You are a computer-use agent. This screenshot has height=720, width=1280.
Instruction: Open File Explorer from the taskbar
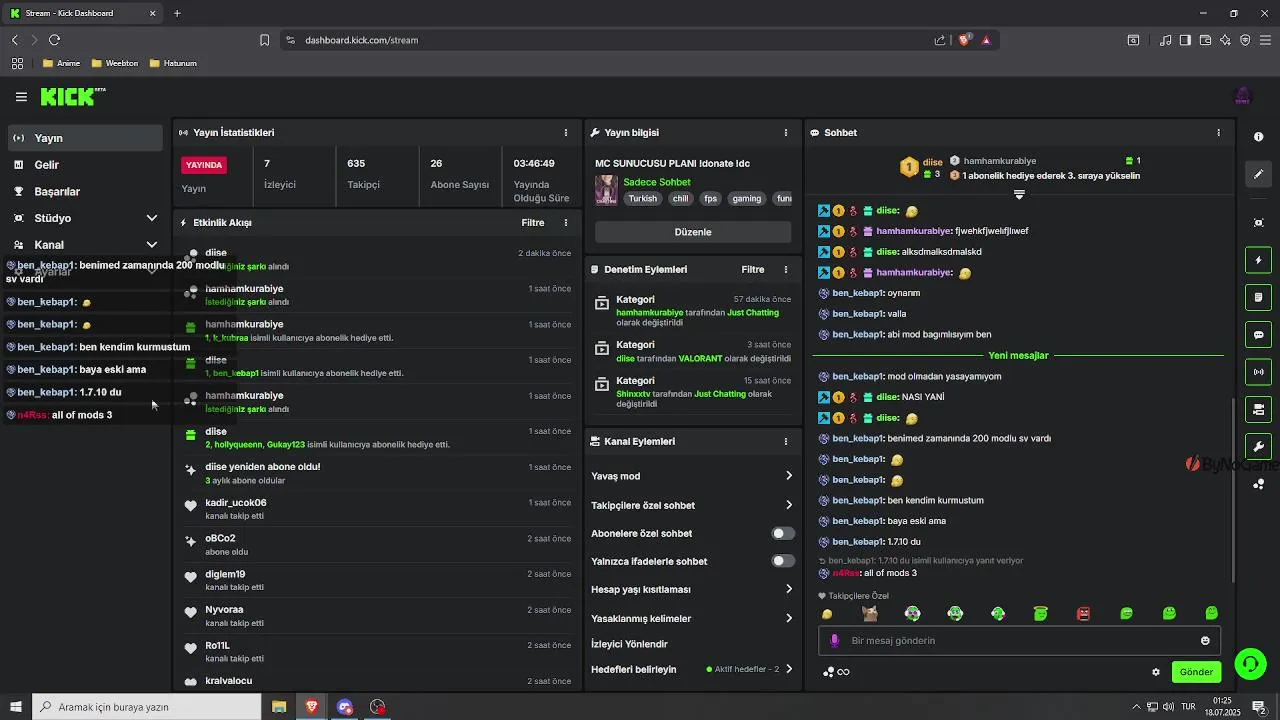coord(279,707)
